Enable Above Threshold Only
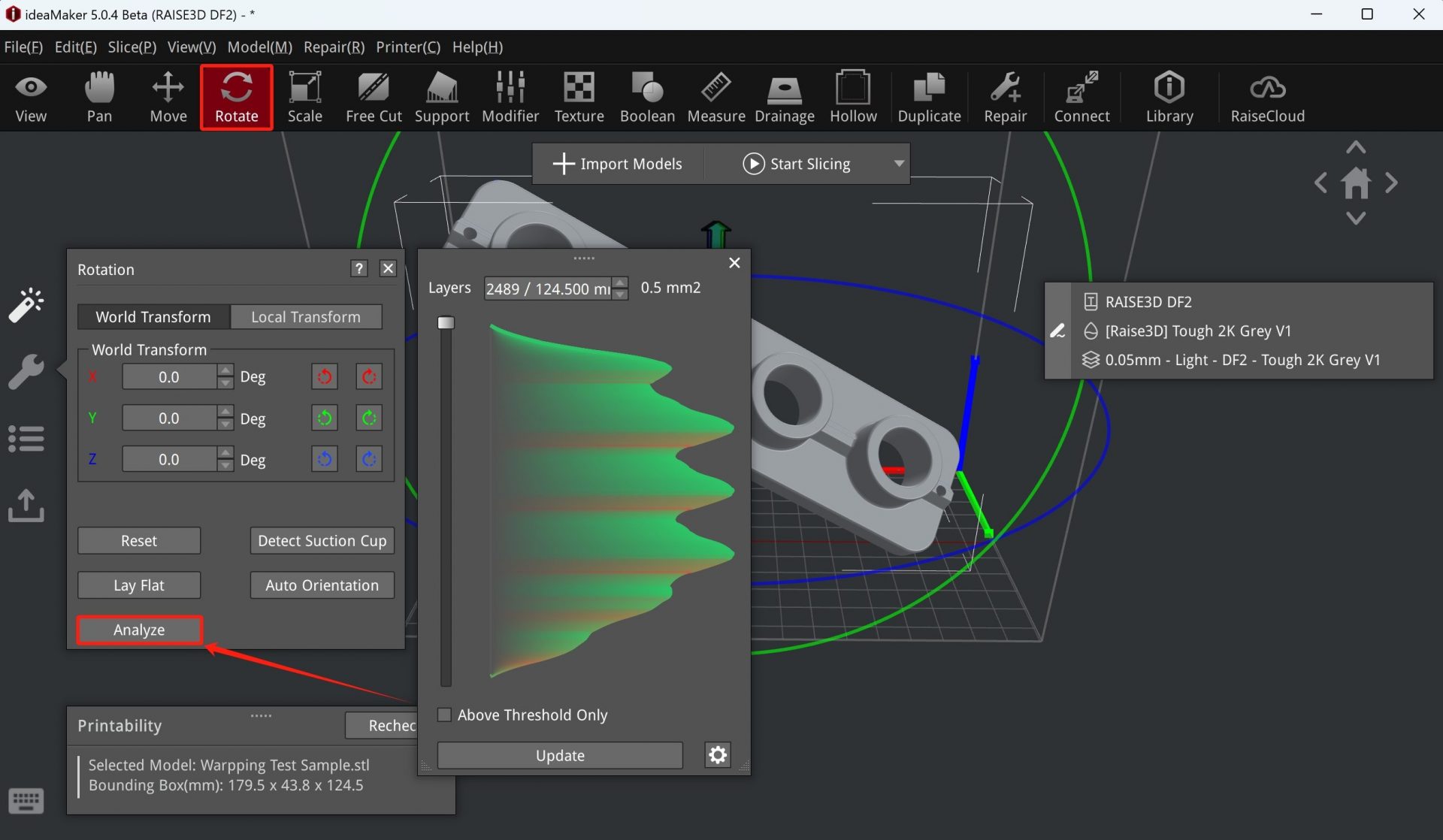 coord(444,715)
